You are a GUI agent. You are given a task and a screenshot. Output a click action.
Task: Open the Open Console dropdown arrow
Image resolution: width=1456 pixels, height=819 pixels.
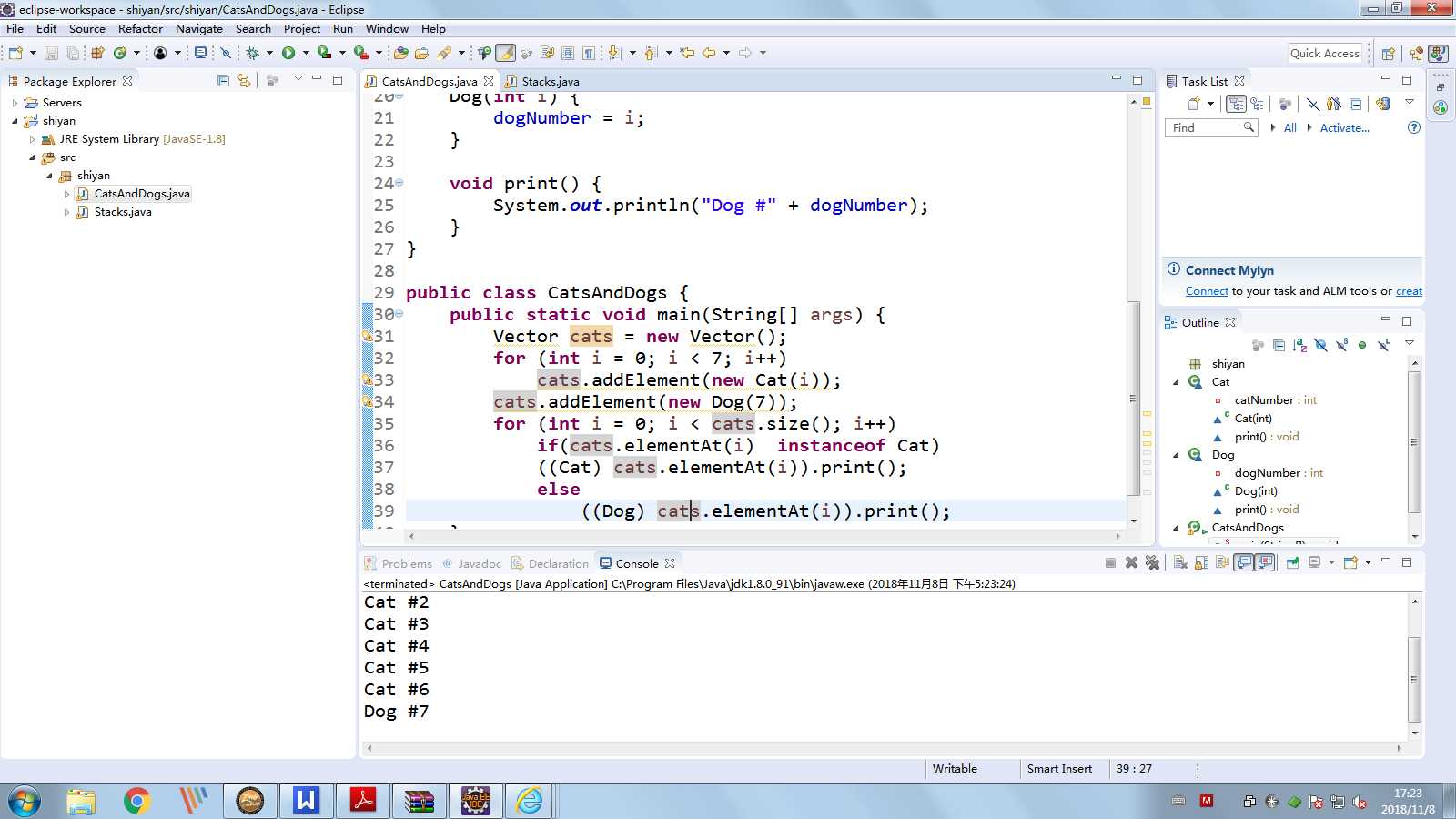1368,562
